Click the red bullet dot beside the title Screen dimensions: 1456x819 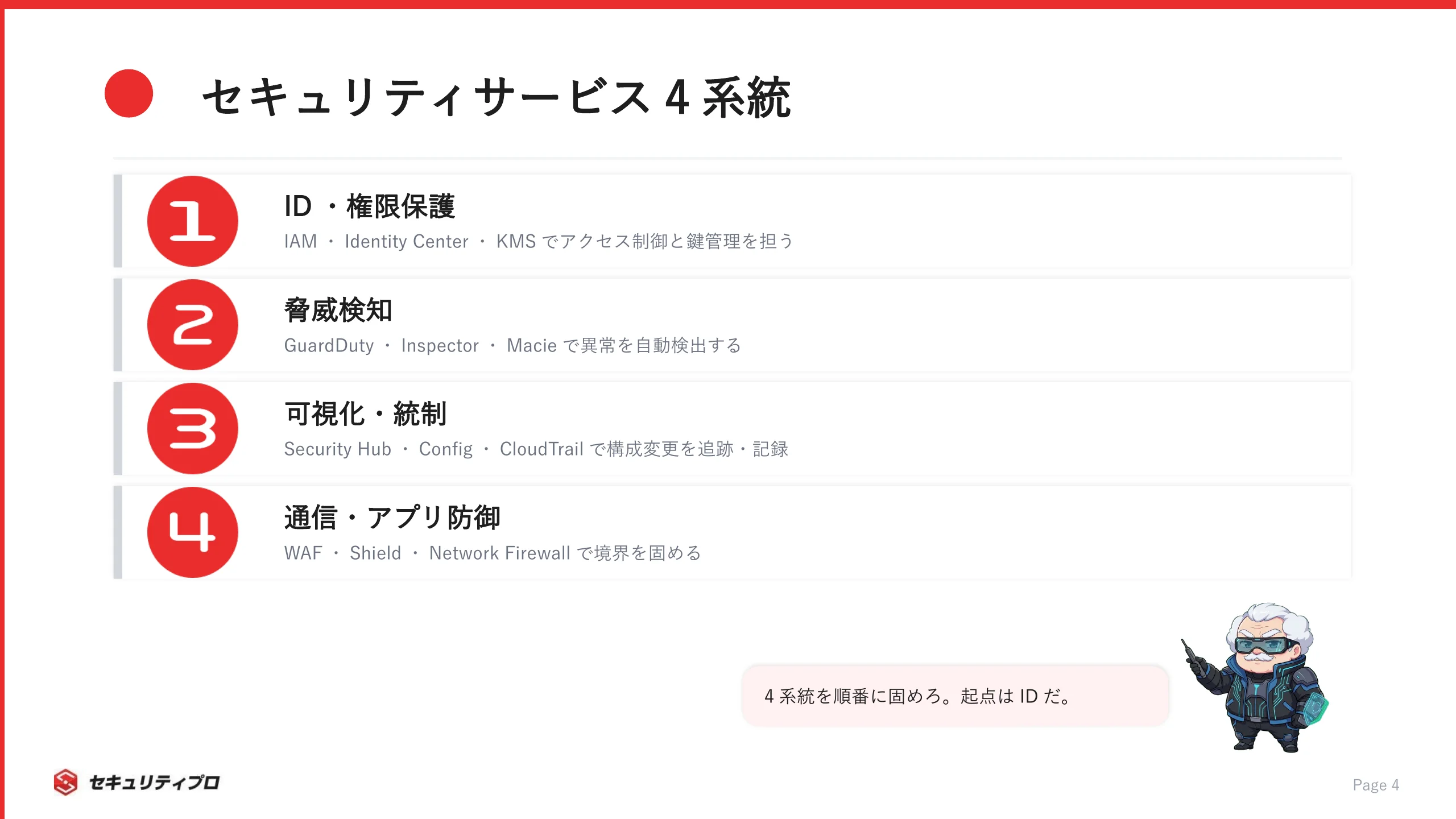[129, 93]
